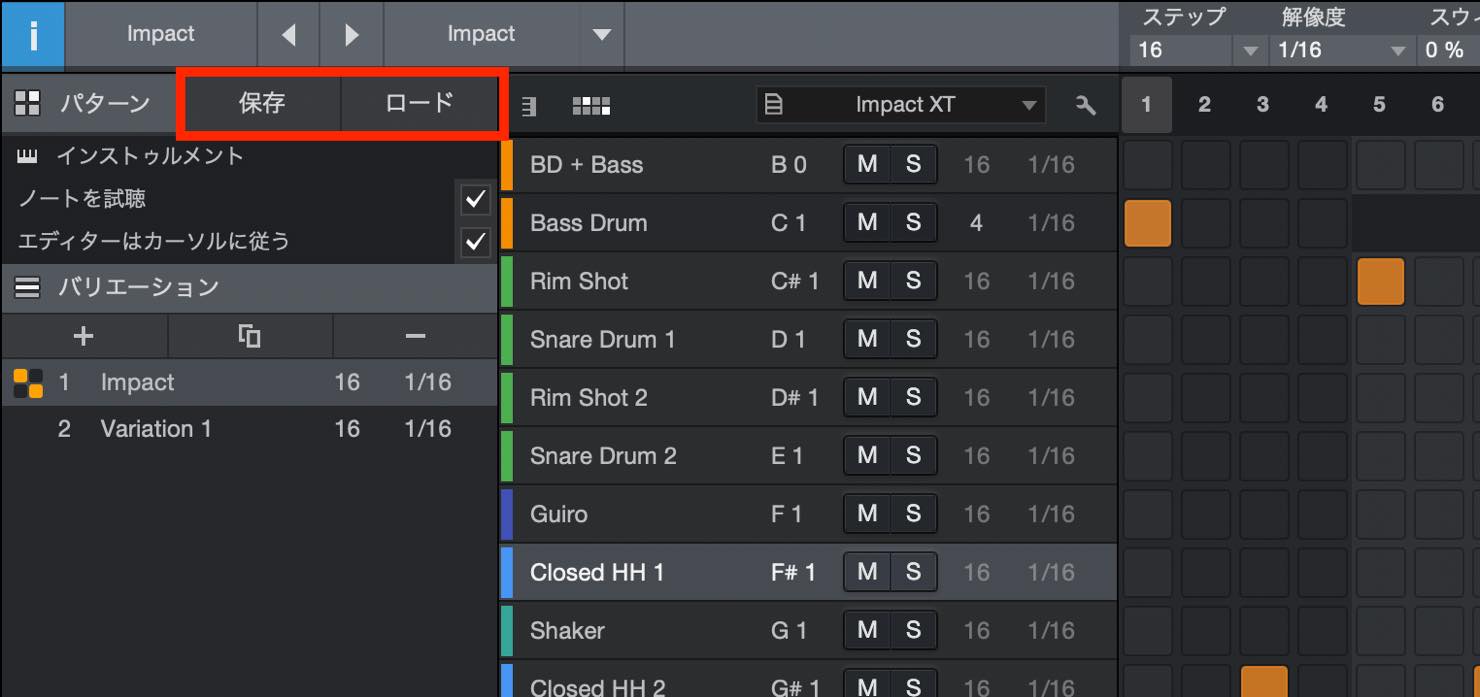
Task: Click the purple Guiro color strip
Action: pos(506,514)
